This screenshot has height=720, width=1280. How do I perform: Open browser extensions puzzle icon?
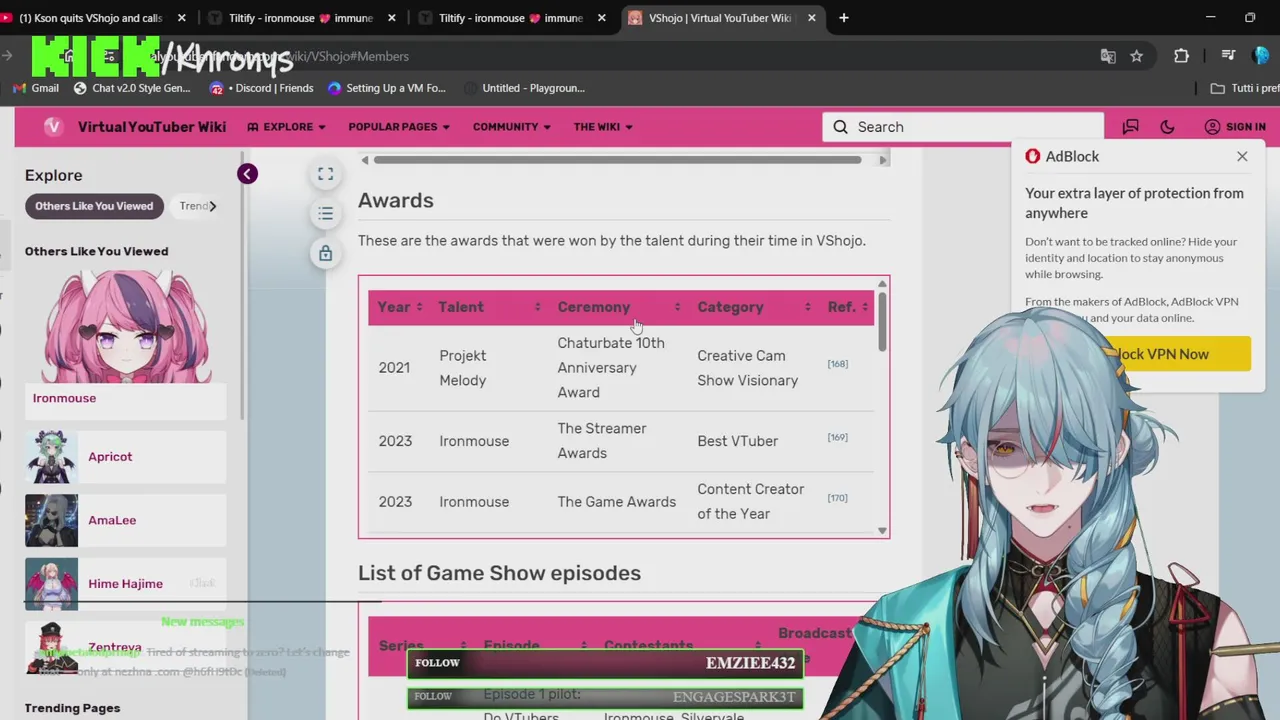(x=1181, y=56)
